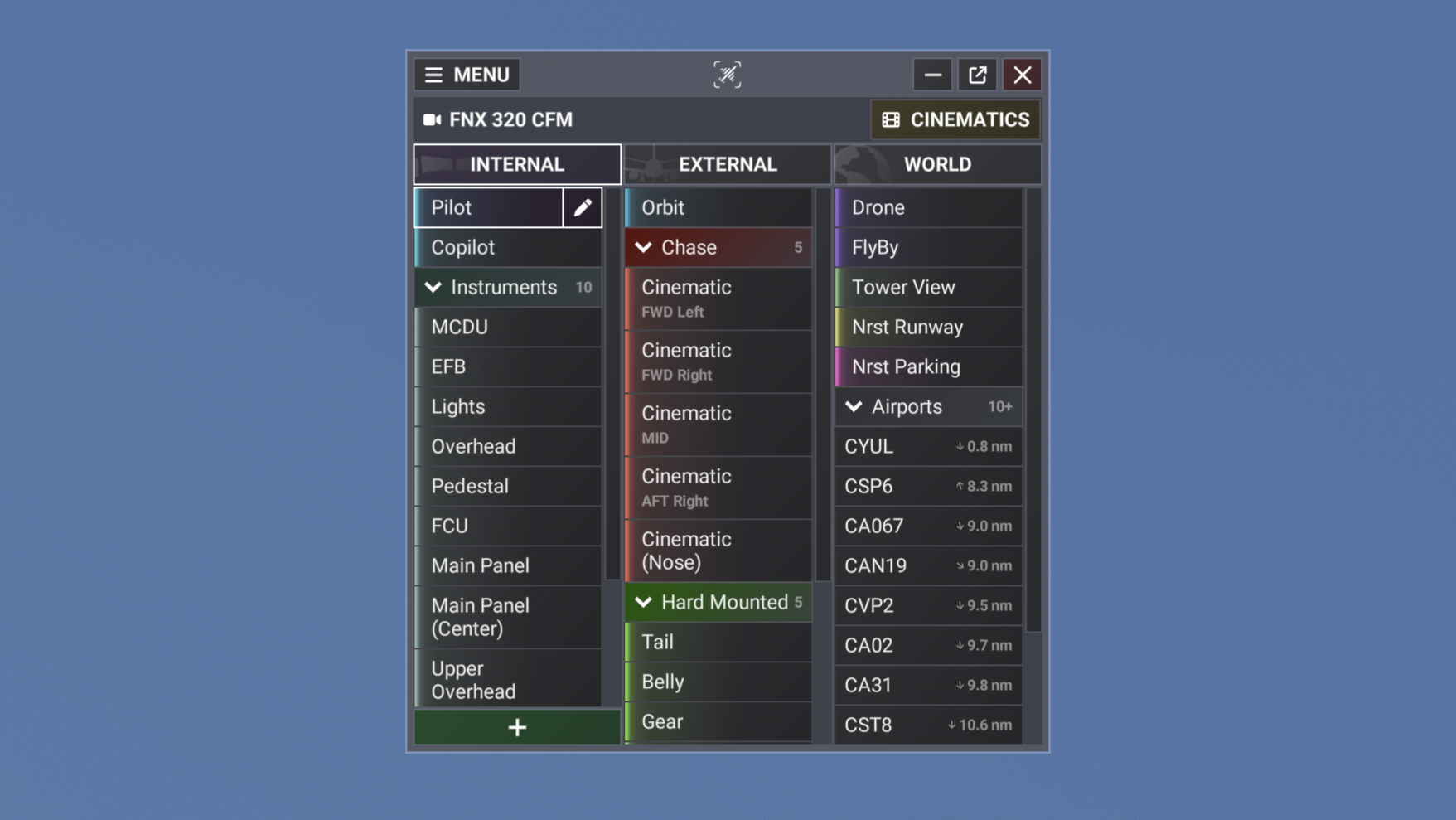Viewport: 1456px width, 820px height.
Task: Pop out the window with the external icon
Action: (x=977, y=75)
